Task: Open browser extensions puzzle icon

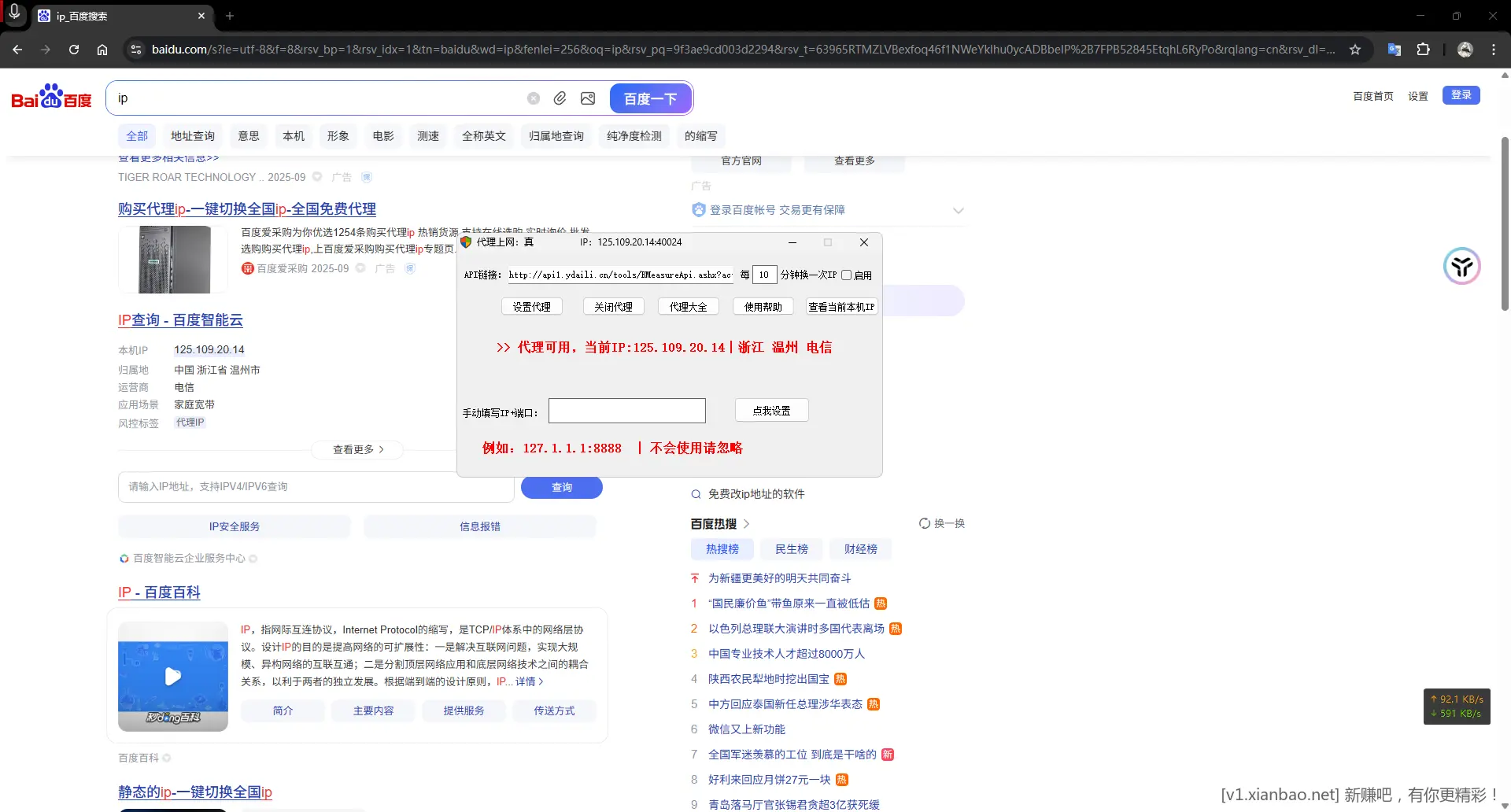Action: pos(1423,49)
